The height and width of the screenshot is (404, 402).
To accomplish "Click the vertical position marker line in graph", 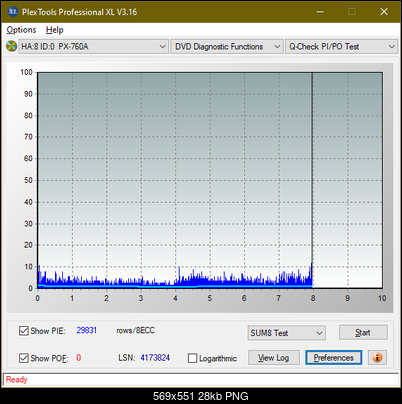I will tap(312, 180).
